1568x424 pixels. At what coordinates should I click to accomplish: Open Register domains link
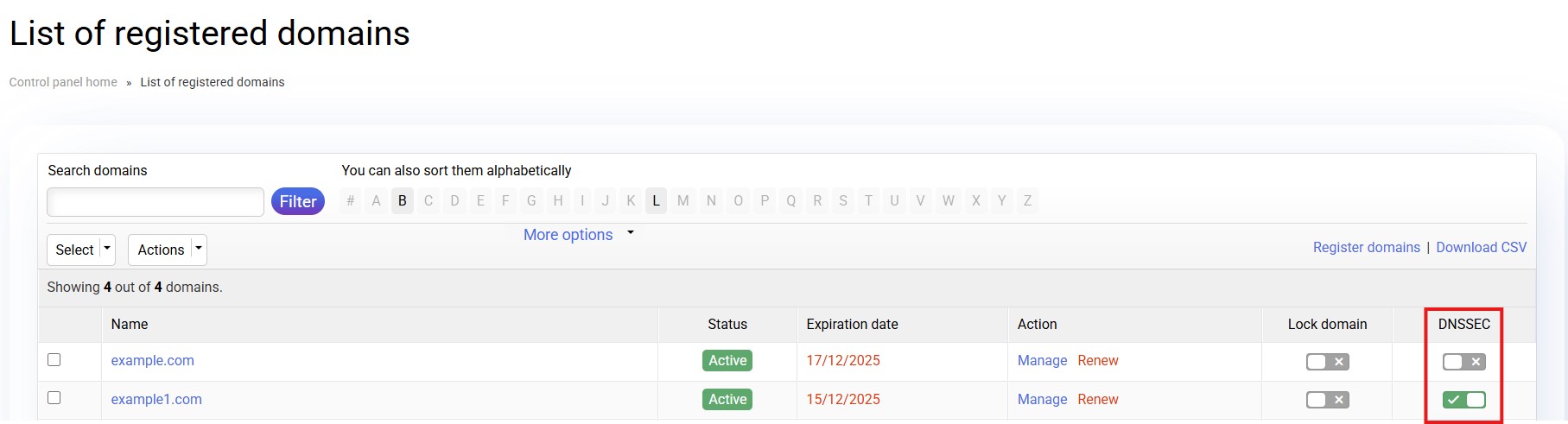pyautogui.click(x=1366, y=248)
